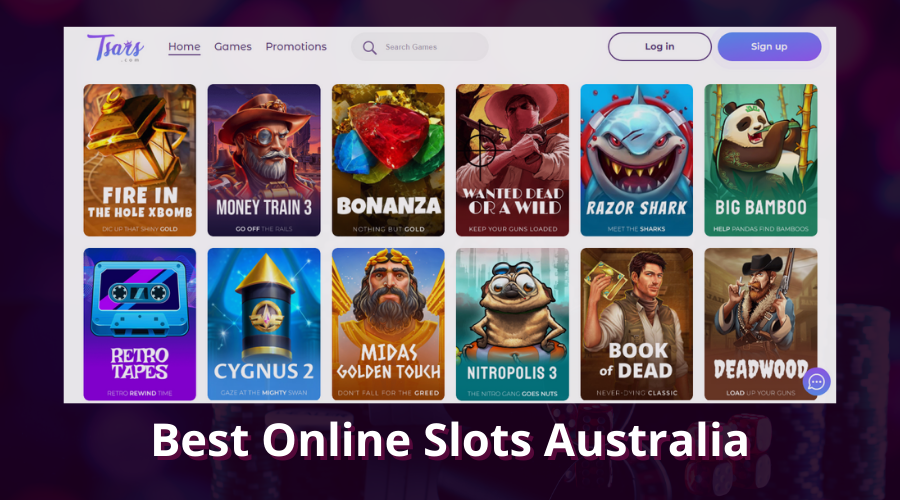Viewport: 900px width, 500px height.
Task: Open the Nitropolis 3 pug tile
Action: (513, 324)
